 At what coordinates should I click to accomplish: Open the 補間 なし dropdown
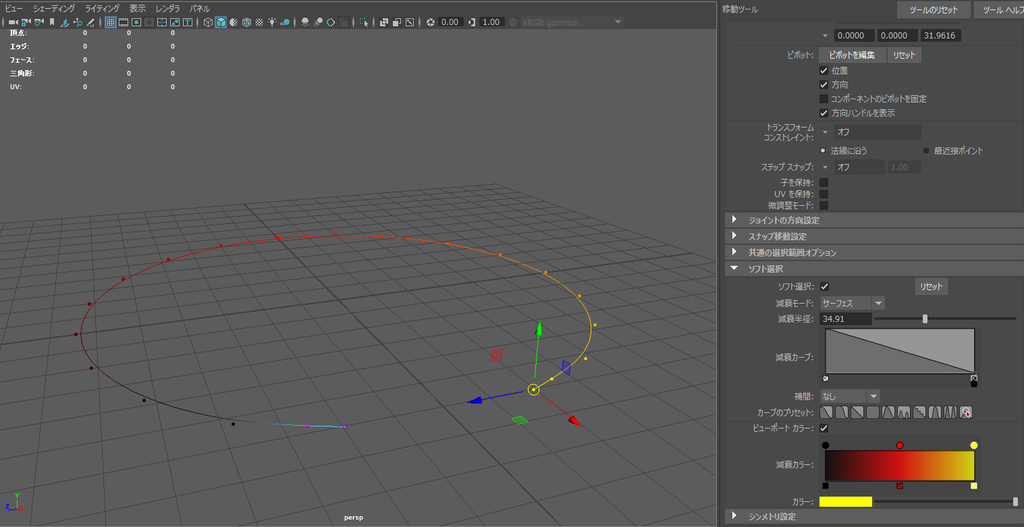coord(850,396)
